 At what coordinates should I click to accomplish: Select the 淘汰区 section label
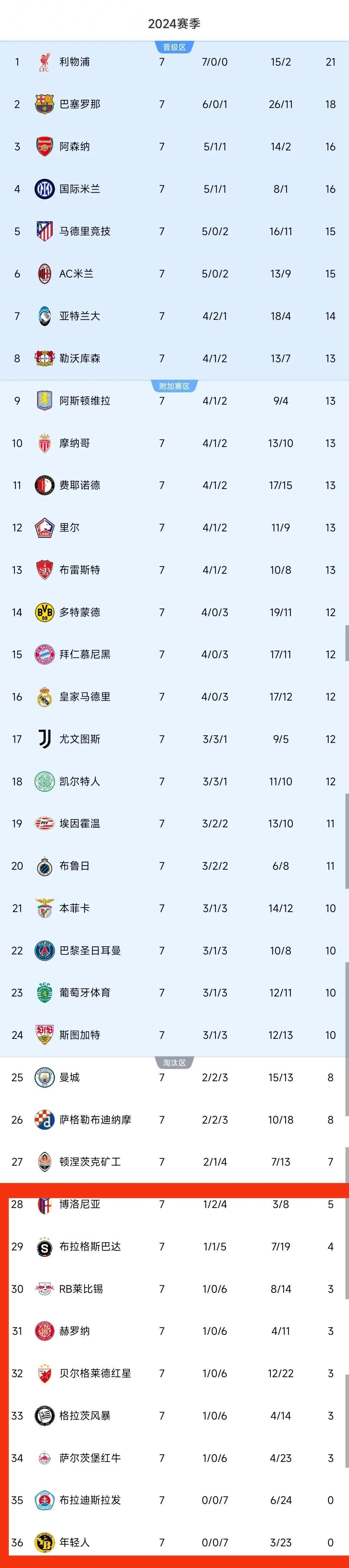(x=174, y=1063)
